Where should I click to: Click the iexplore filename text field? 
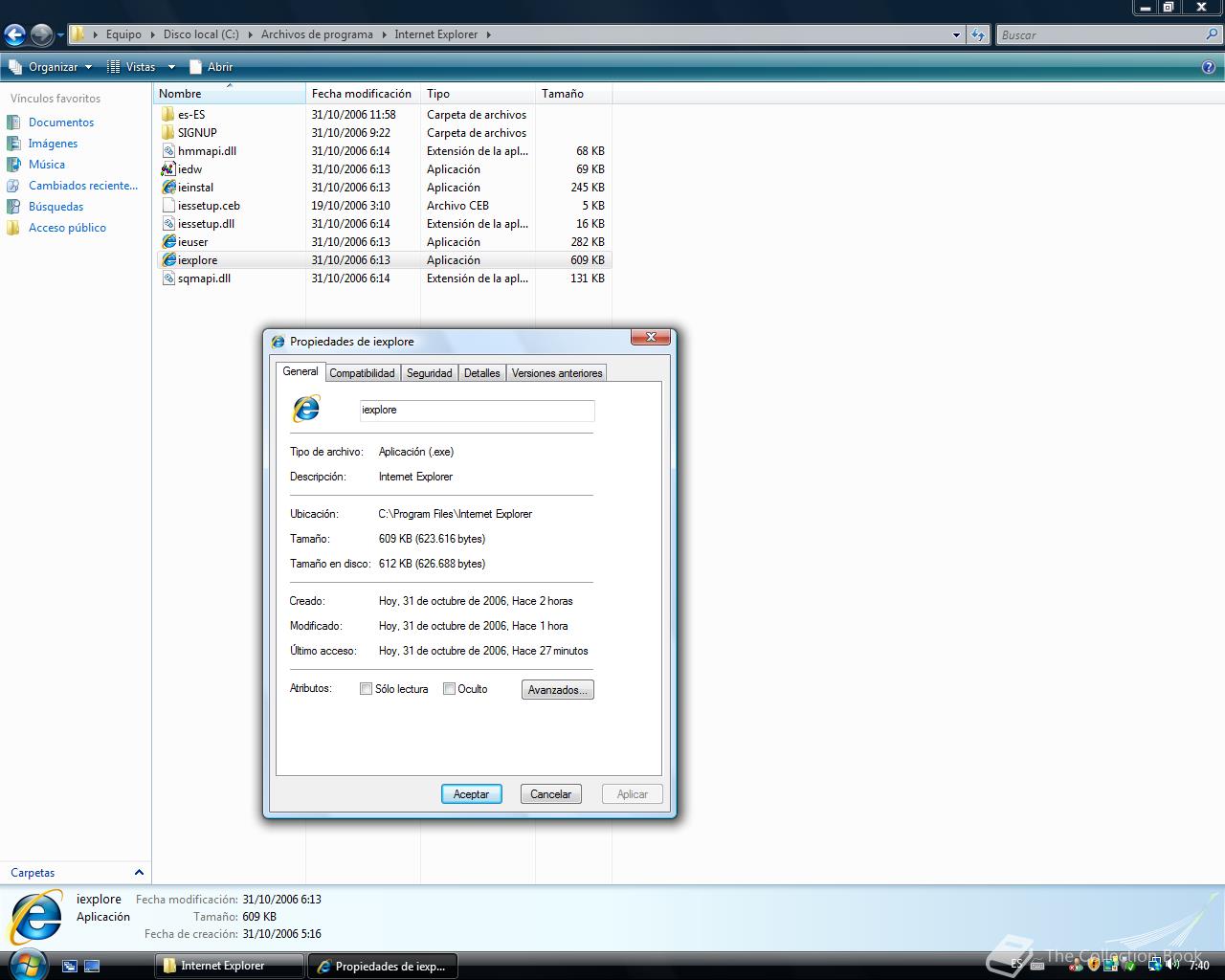[477, 410]
